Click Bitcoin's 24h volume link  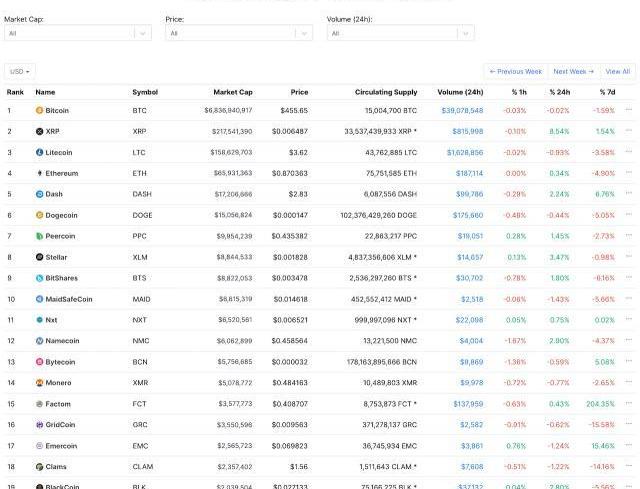tap(462, 110)
